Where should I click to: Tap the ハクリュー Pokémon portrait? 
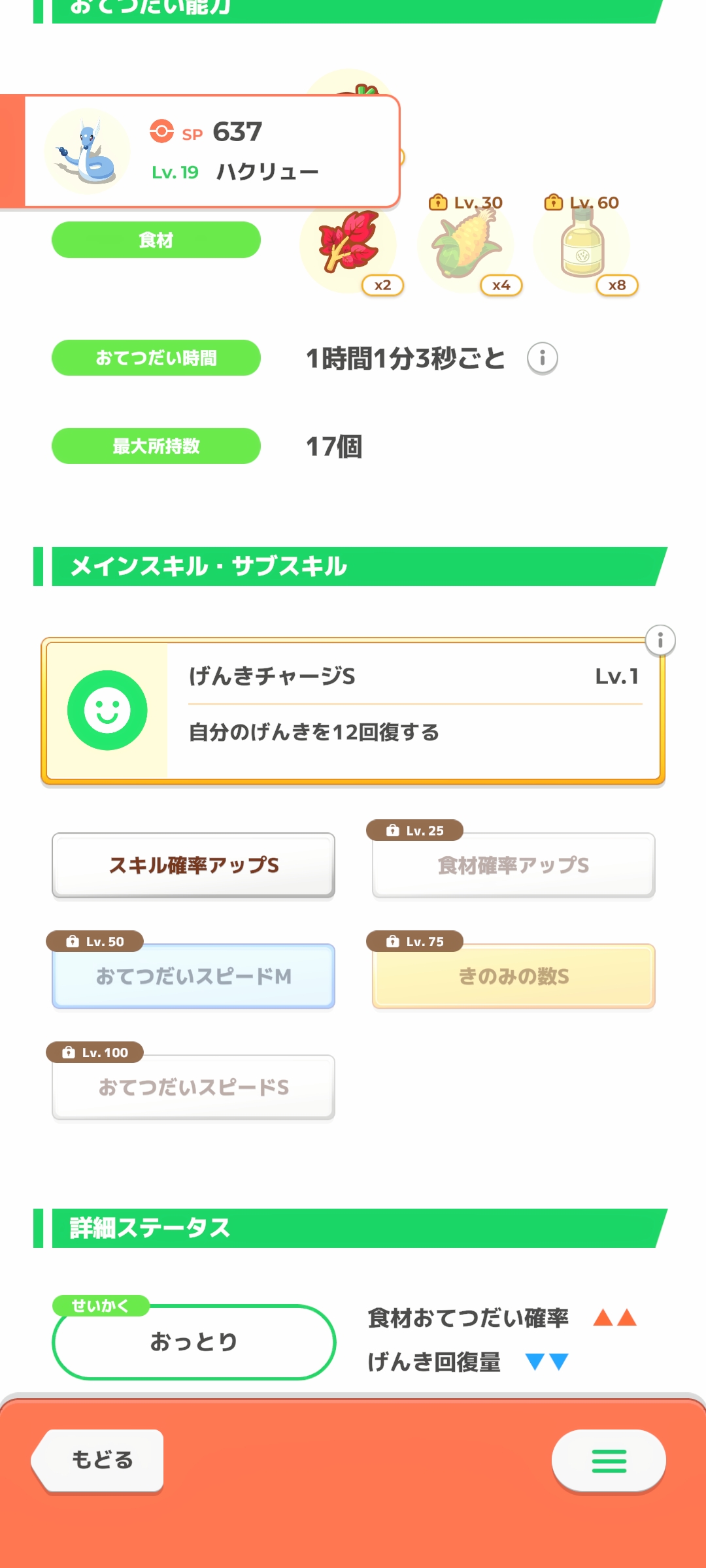point(88,151)
